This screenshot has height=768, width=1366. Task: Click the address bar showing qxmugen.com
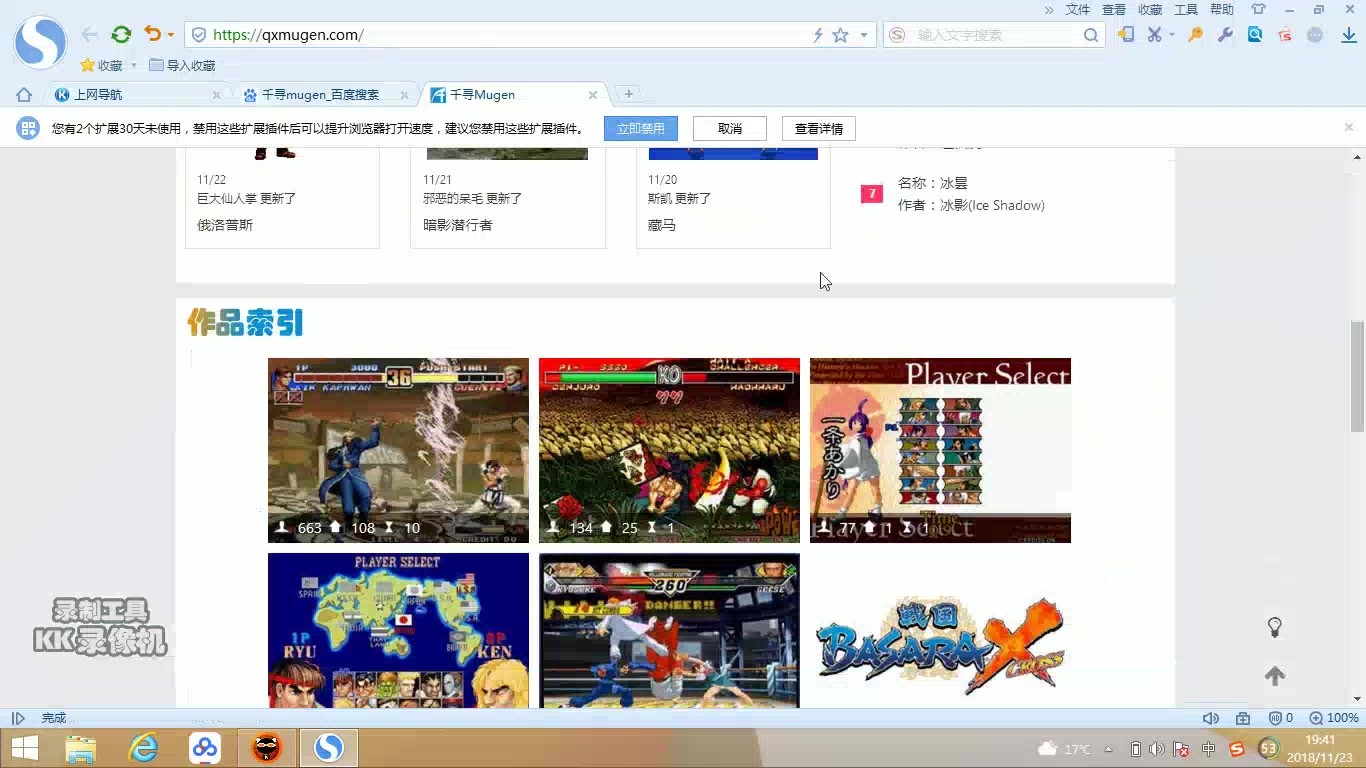pos(530,35)
